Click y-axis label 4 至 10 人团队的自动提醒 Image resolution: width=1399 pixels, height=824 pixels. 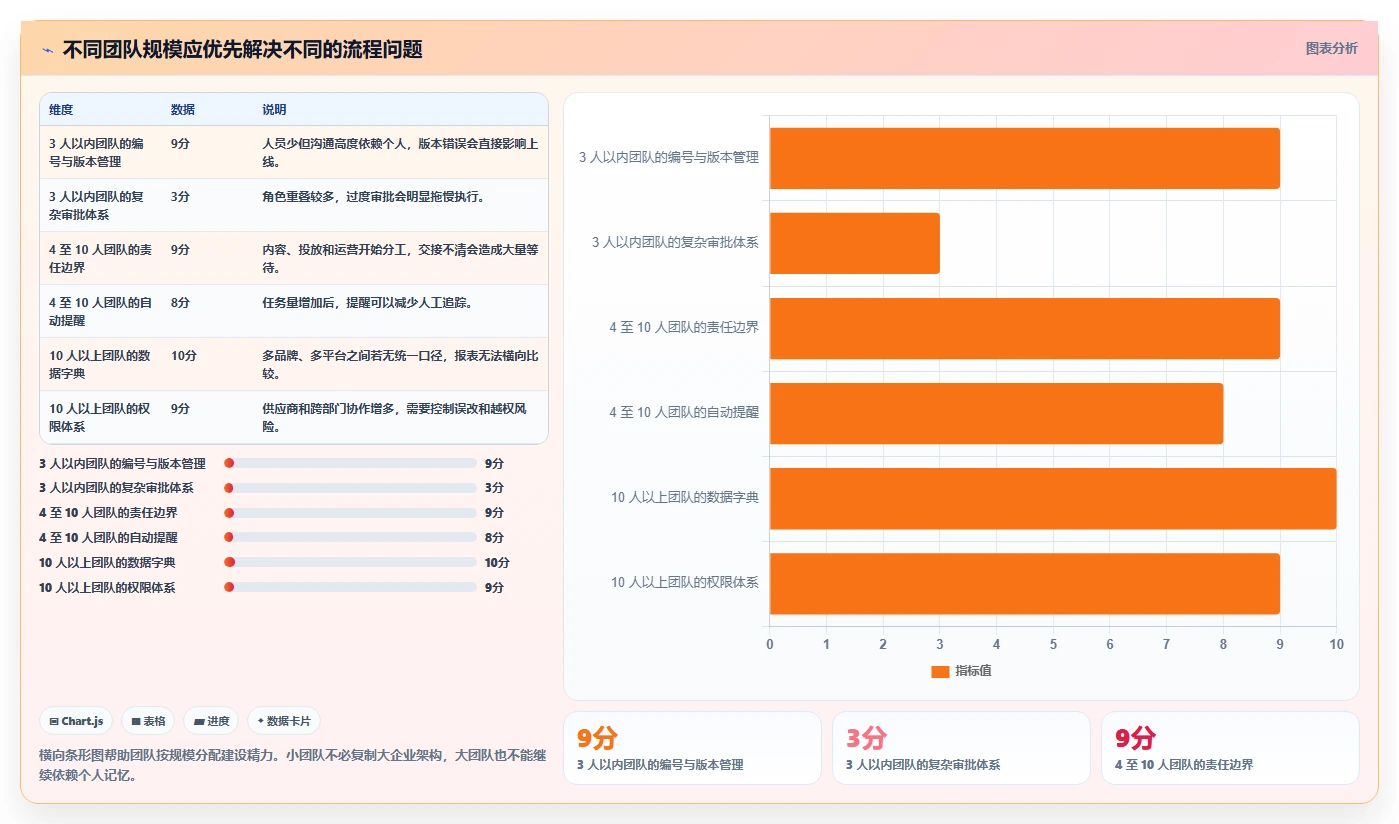click(x=684, y=412)
